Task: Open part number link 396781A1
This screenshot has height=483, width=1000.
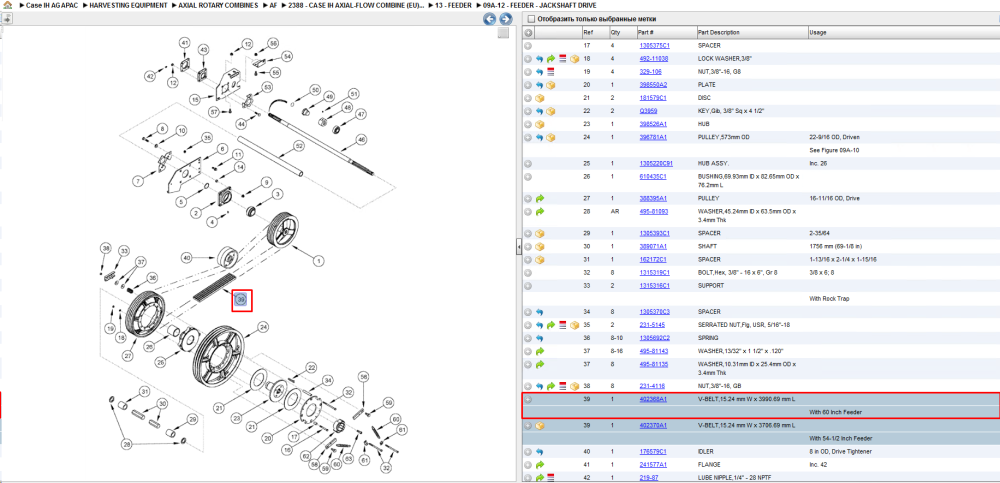Action: (x=653, y=137)
